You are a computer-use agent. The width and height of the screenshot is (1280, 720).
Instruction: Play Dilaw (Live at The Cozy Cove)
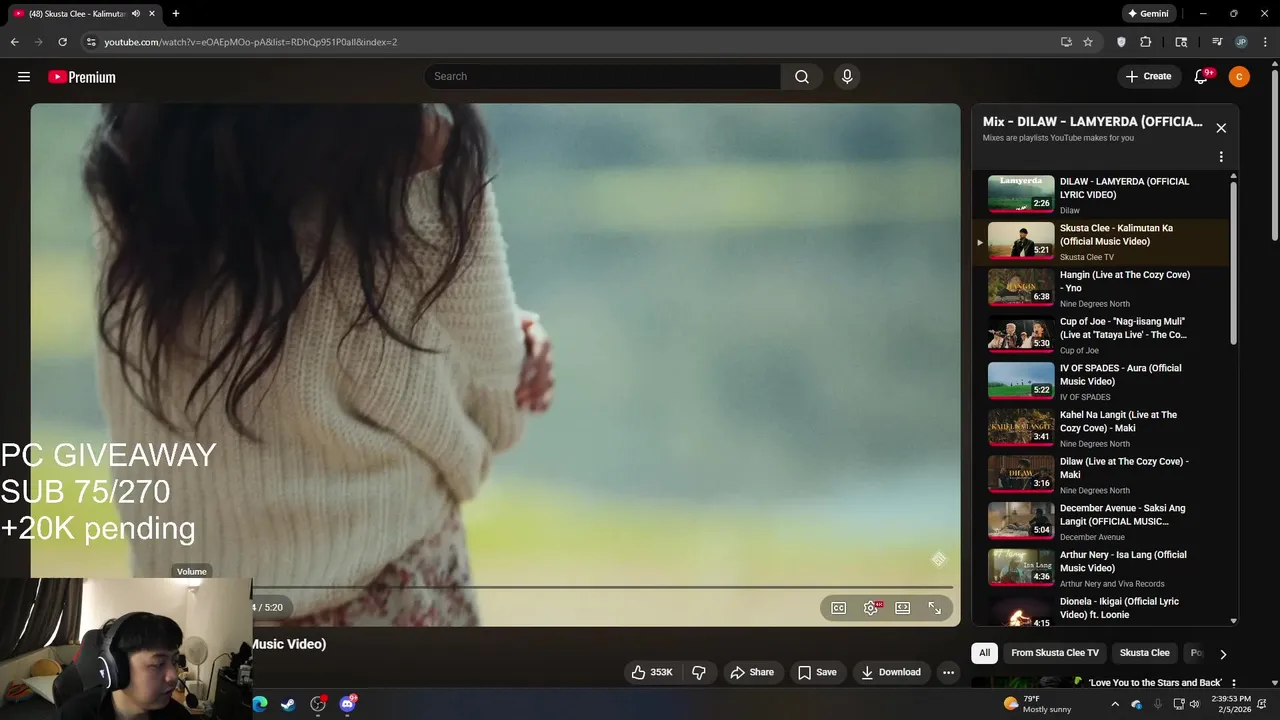tap(1100, 475)
